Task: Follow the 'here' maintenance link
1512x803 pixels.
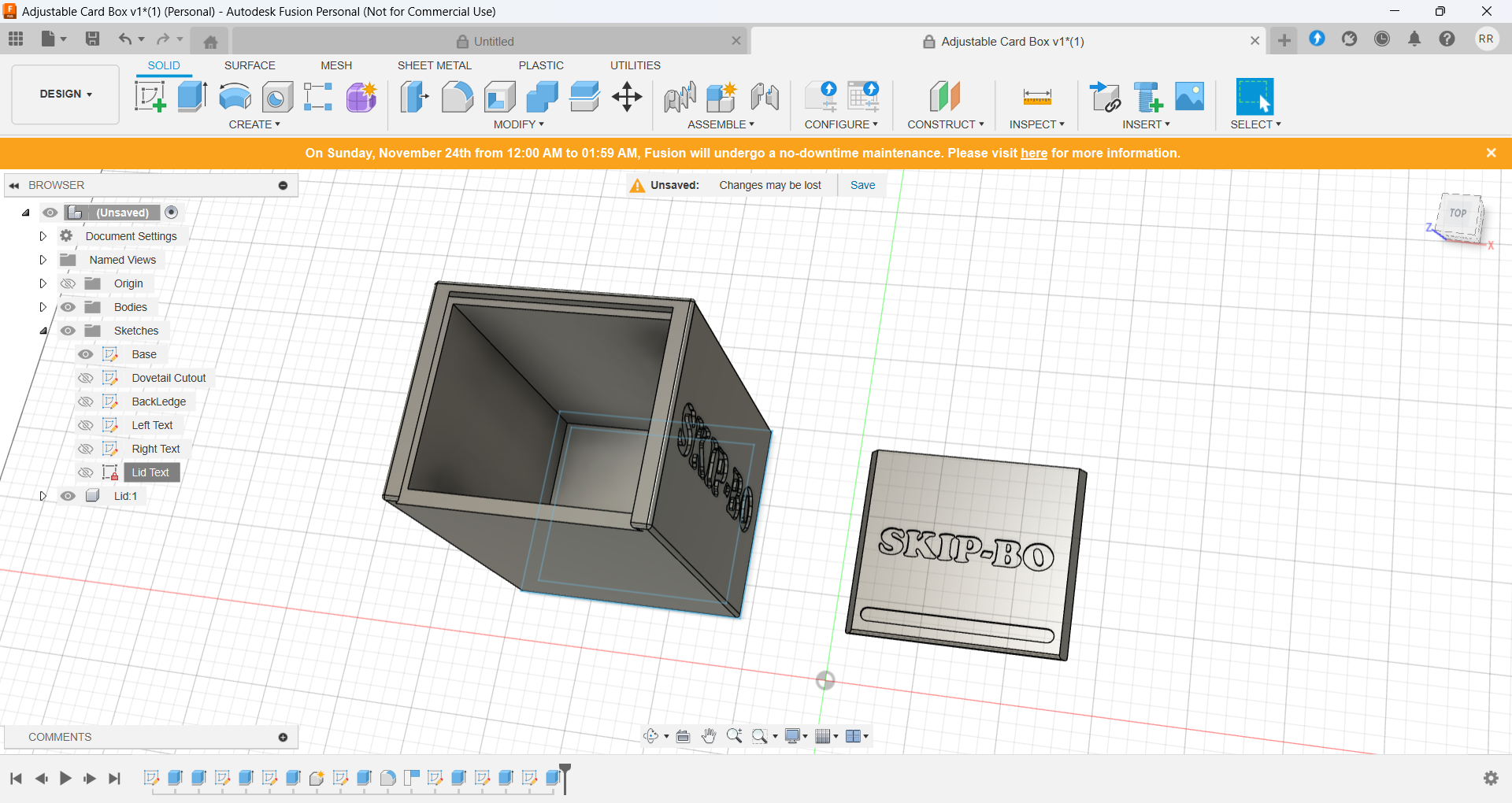Action: (1034, 153)
